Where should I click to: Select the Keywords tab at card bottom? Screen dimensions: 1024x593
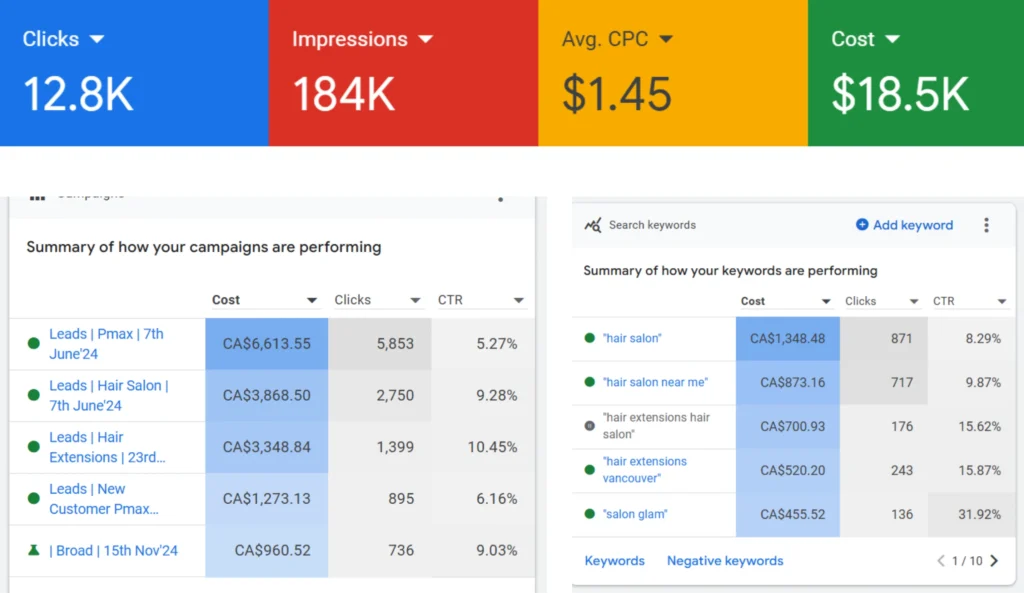pyautogui.click(x=614, y=561)
